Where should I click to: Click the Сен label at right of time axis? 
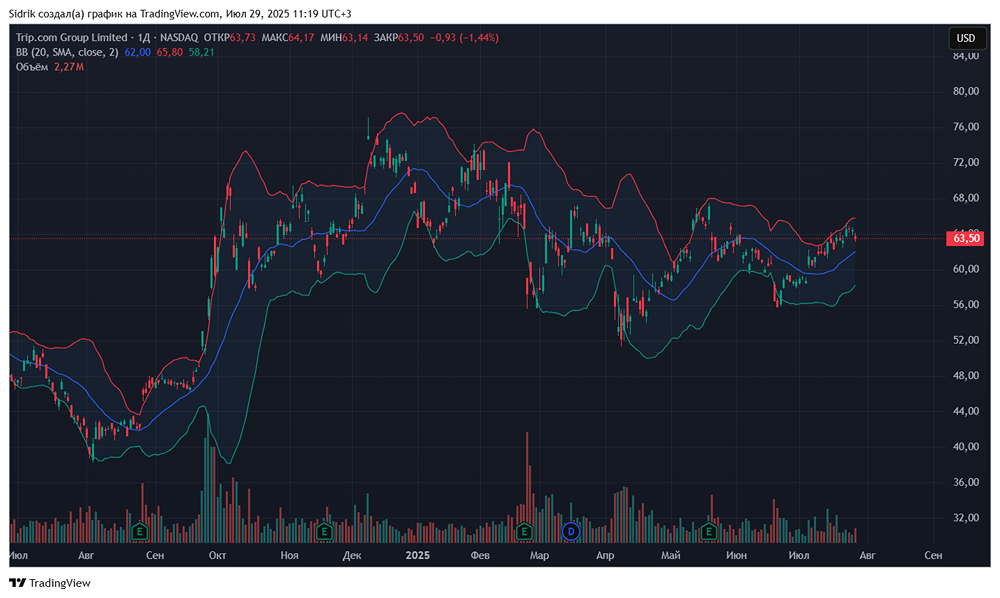coord(933,555)
